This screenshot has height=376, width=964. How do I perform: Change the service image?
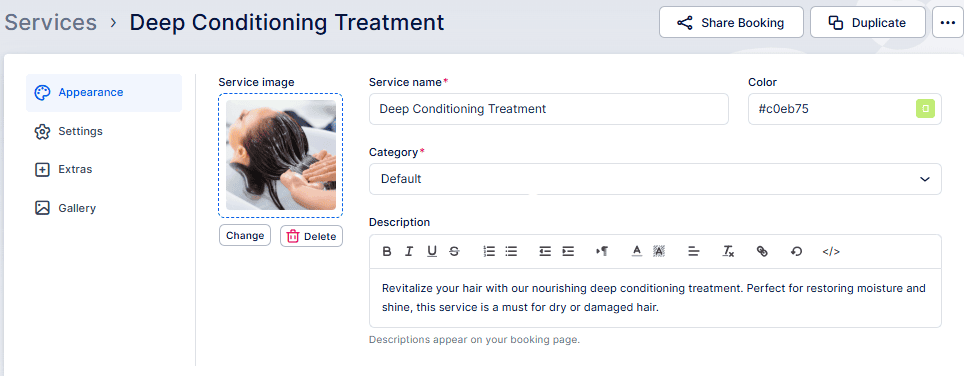(245, 235)
